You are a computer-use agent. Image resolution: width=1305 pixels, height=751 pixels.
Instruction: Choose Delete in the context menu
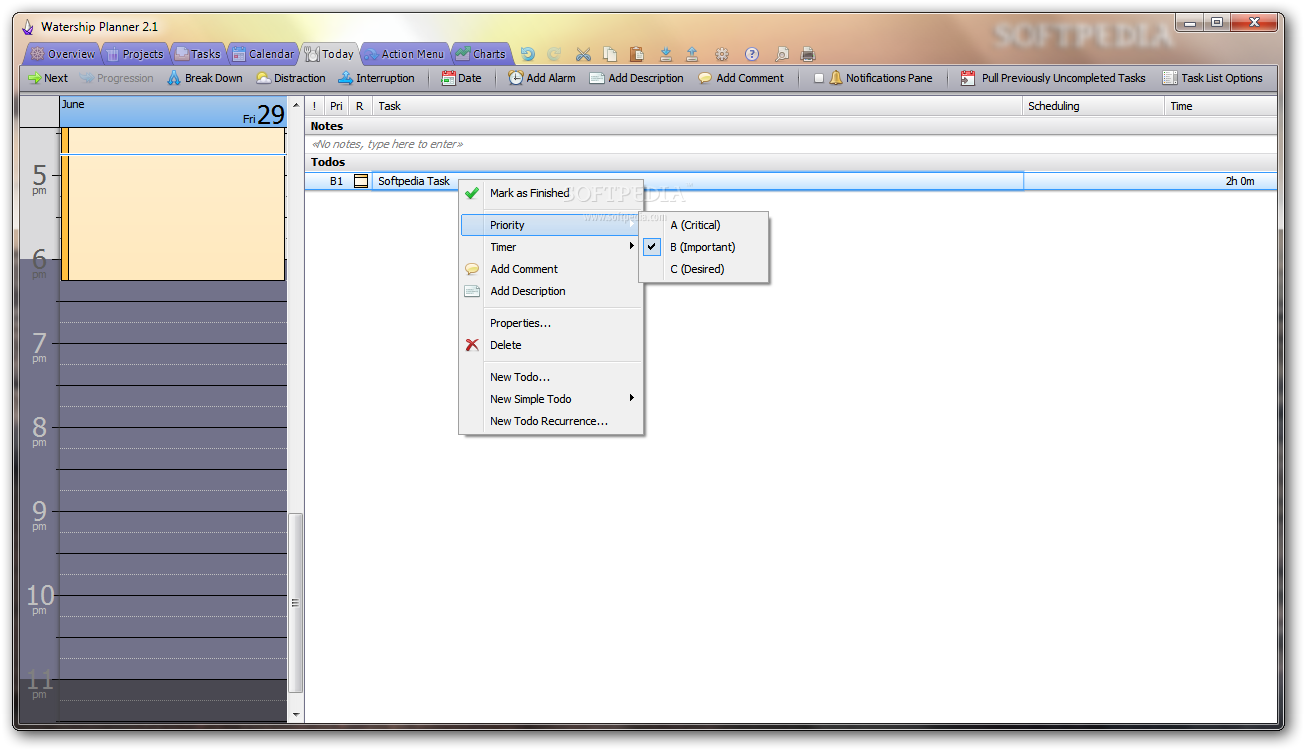click(551, 345)
